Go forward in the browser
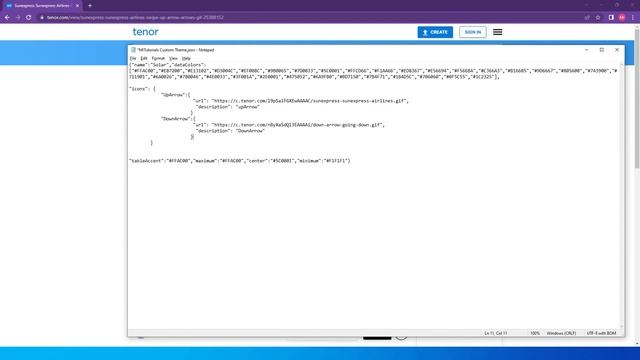 click(x=18, y=18)
